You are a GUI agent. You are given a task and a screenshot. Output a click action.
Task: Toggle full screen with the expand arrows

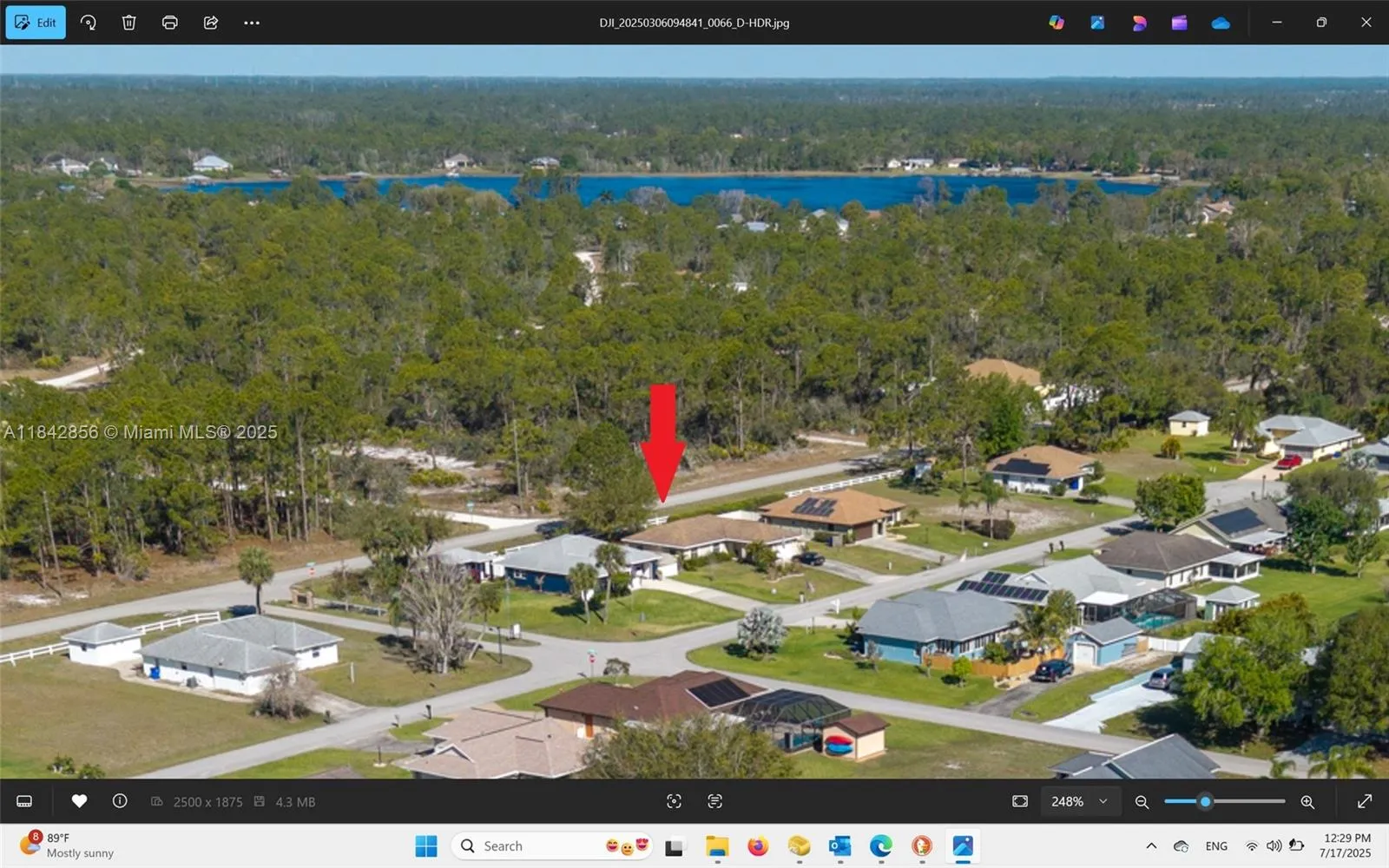click(x=1365, y=801)
